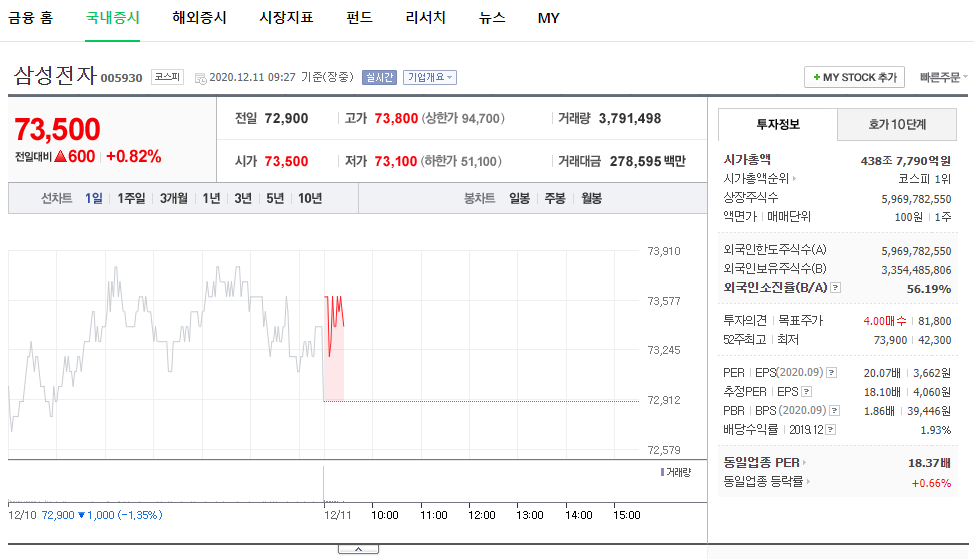The width and height of the screenshot is (974, 559).
Task: Click help icon next to 배당수익률 2019.12
Action: click(x=831, y=430)
